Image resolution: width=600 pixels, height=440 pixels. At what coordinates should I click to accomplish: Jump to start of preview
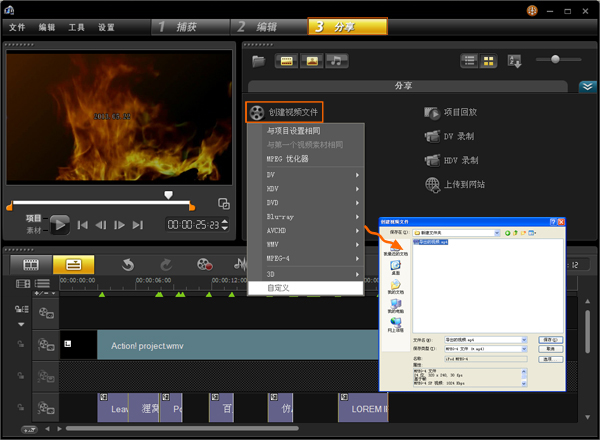point(83,225)
